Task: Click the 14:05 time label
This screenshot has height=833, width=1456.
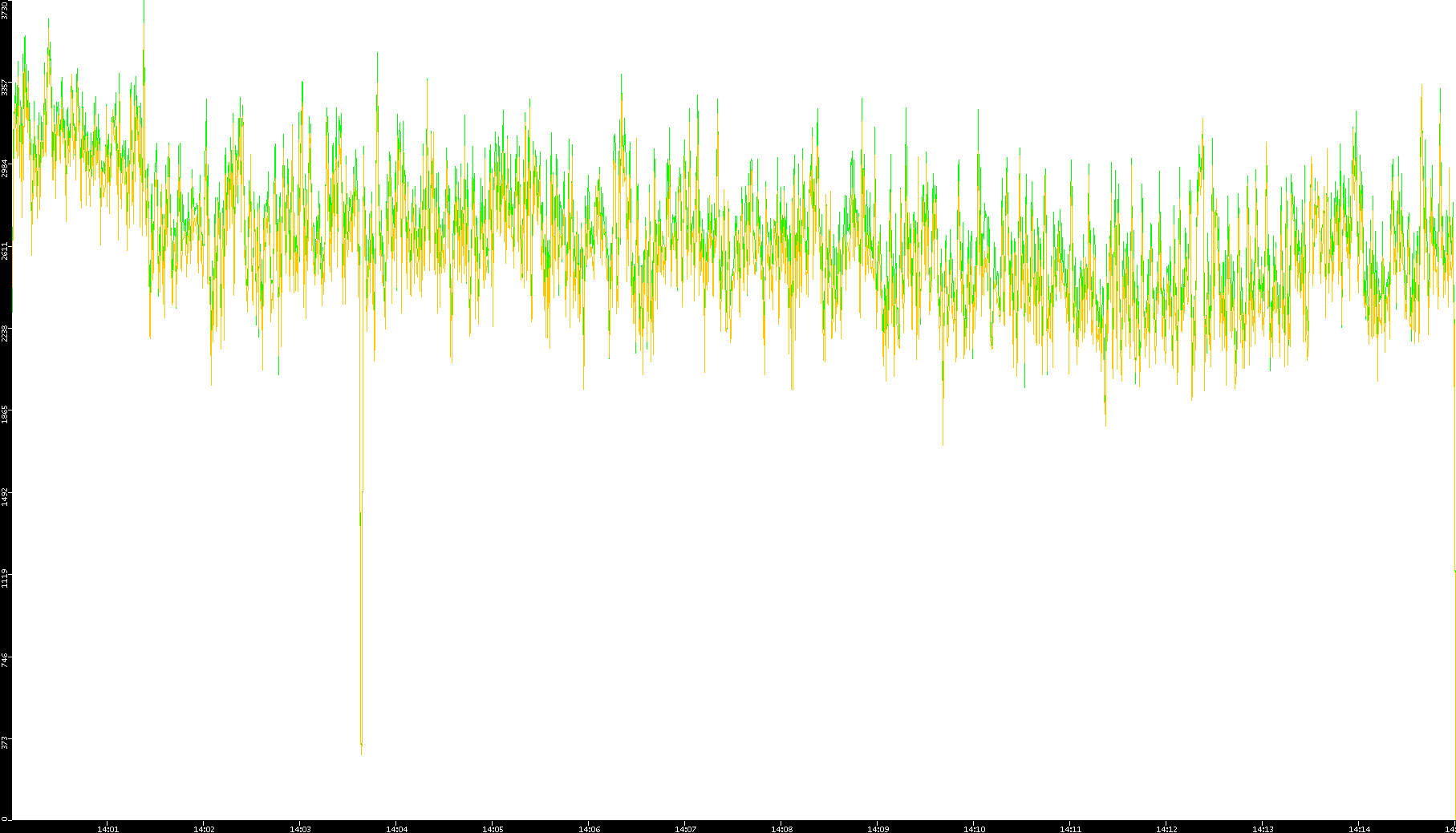Action: pyautogui.click(x=493, y=828)
